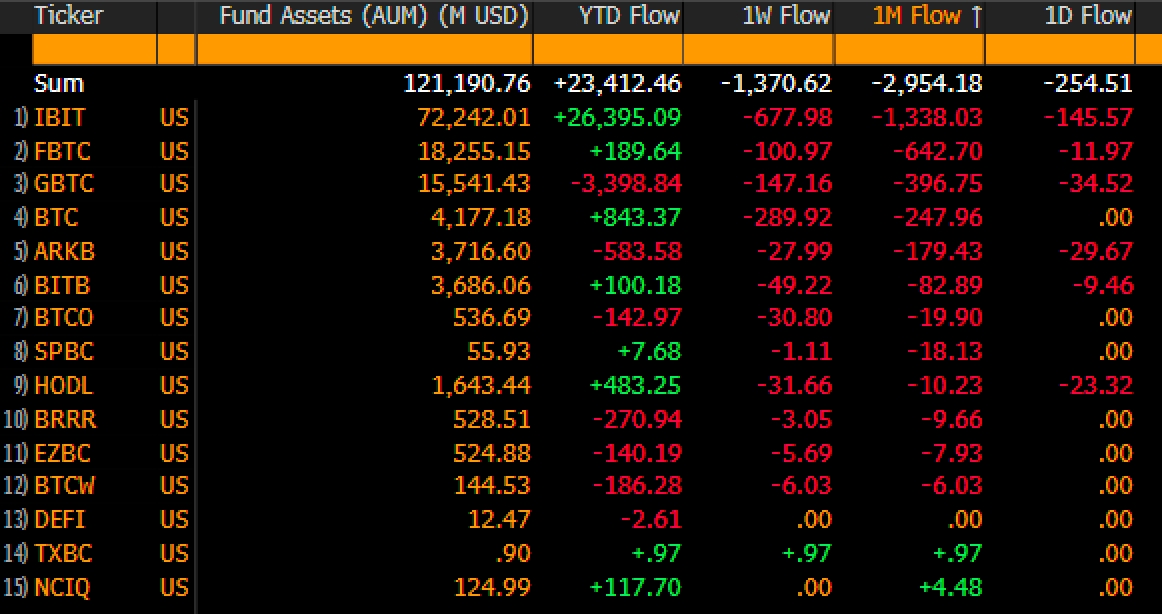Open the IBIT ticker row
Viewport: 1162px width, 614px height.
tap(60, 118)
